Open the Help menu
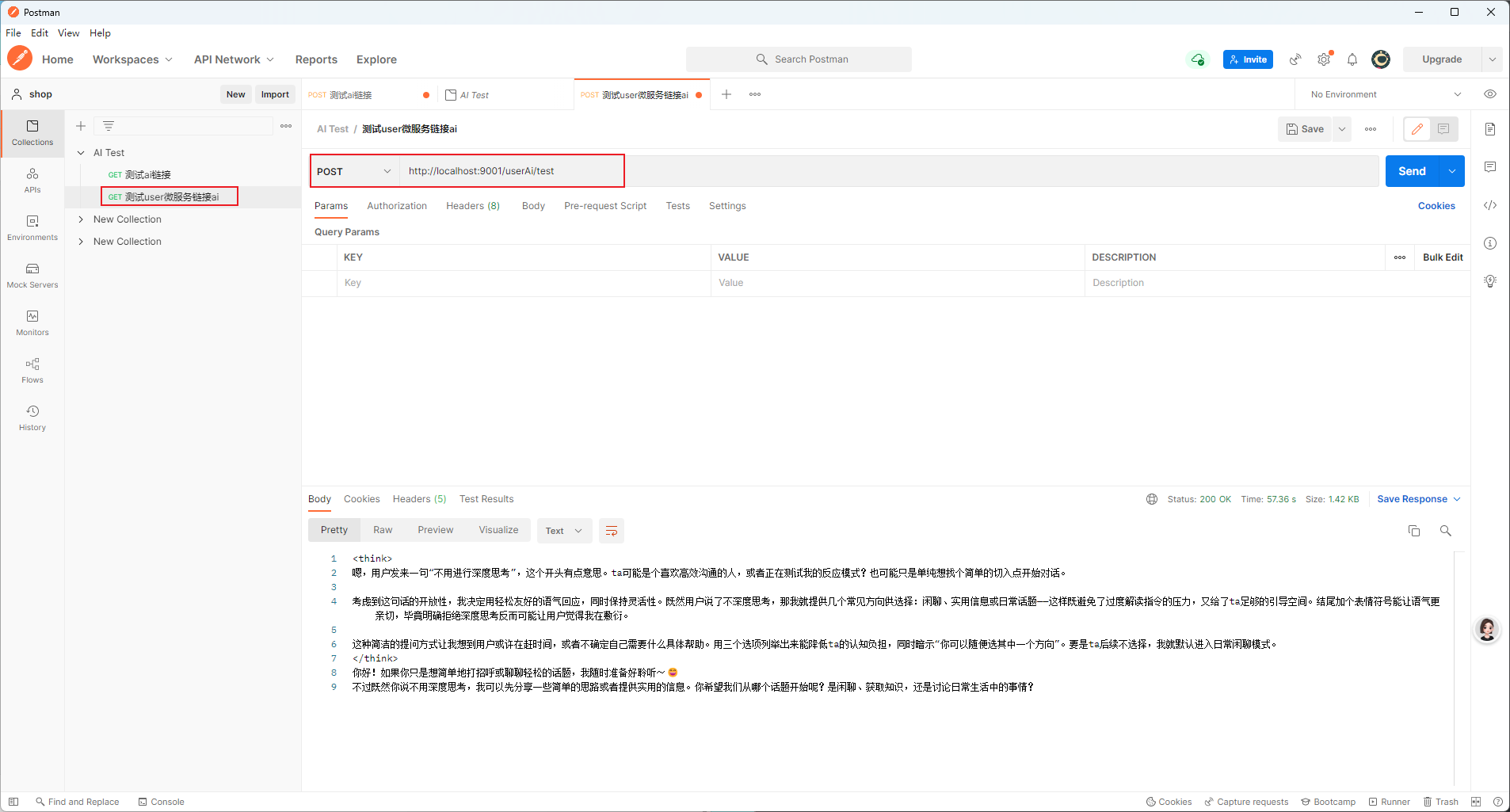This screenshot has height=812, width=1510. [x=100, y=33]
